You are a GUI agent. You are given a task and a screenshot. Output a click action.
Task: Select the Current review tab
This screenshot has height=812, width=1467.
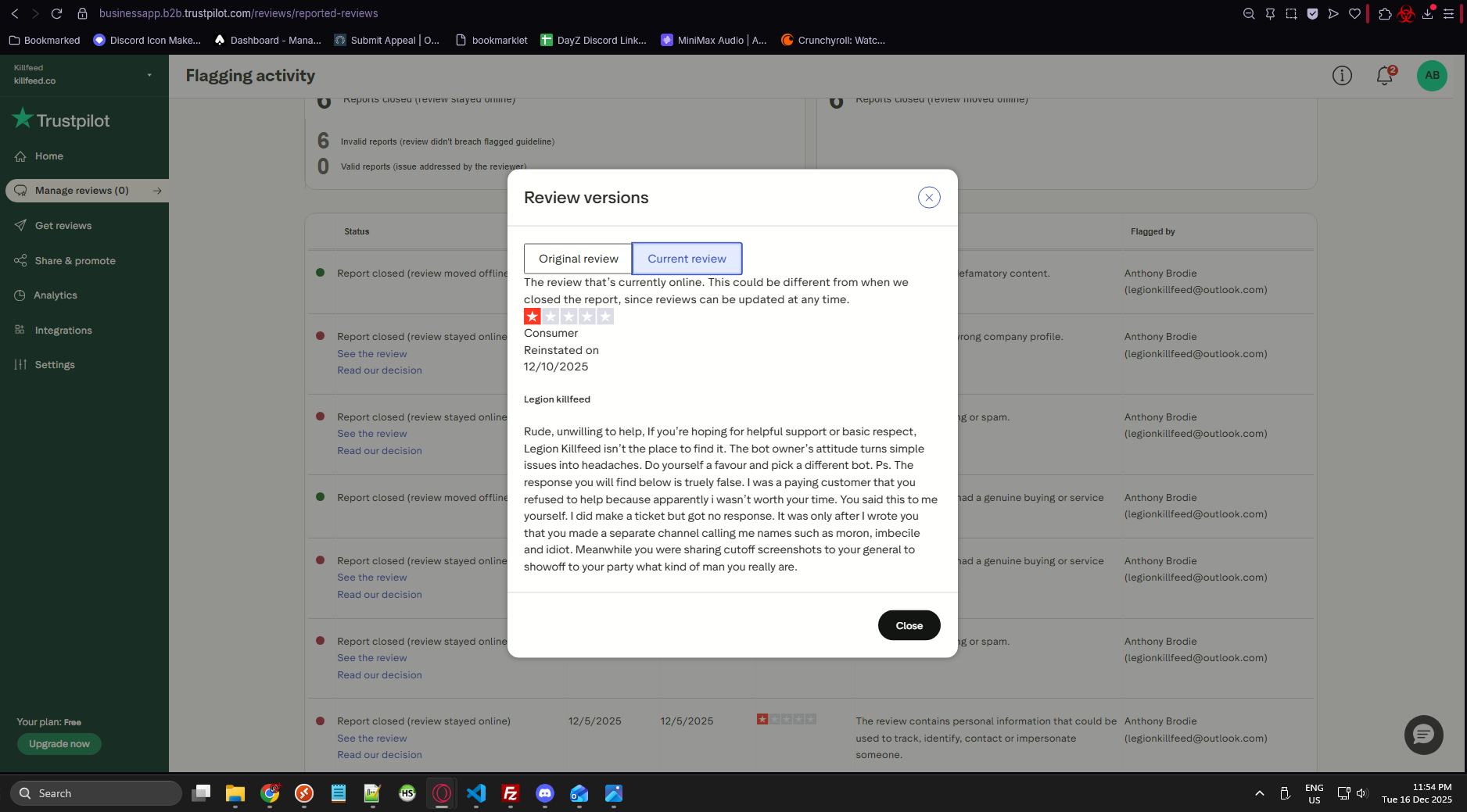pyautogui.click(x=687, y=259)
